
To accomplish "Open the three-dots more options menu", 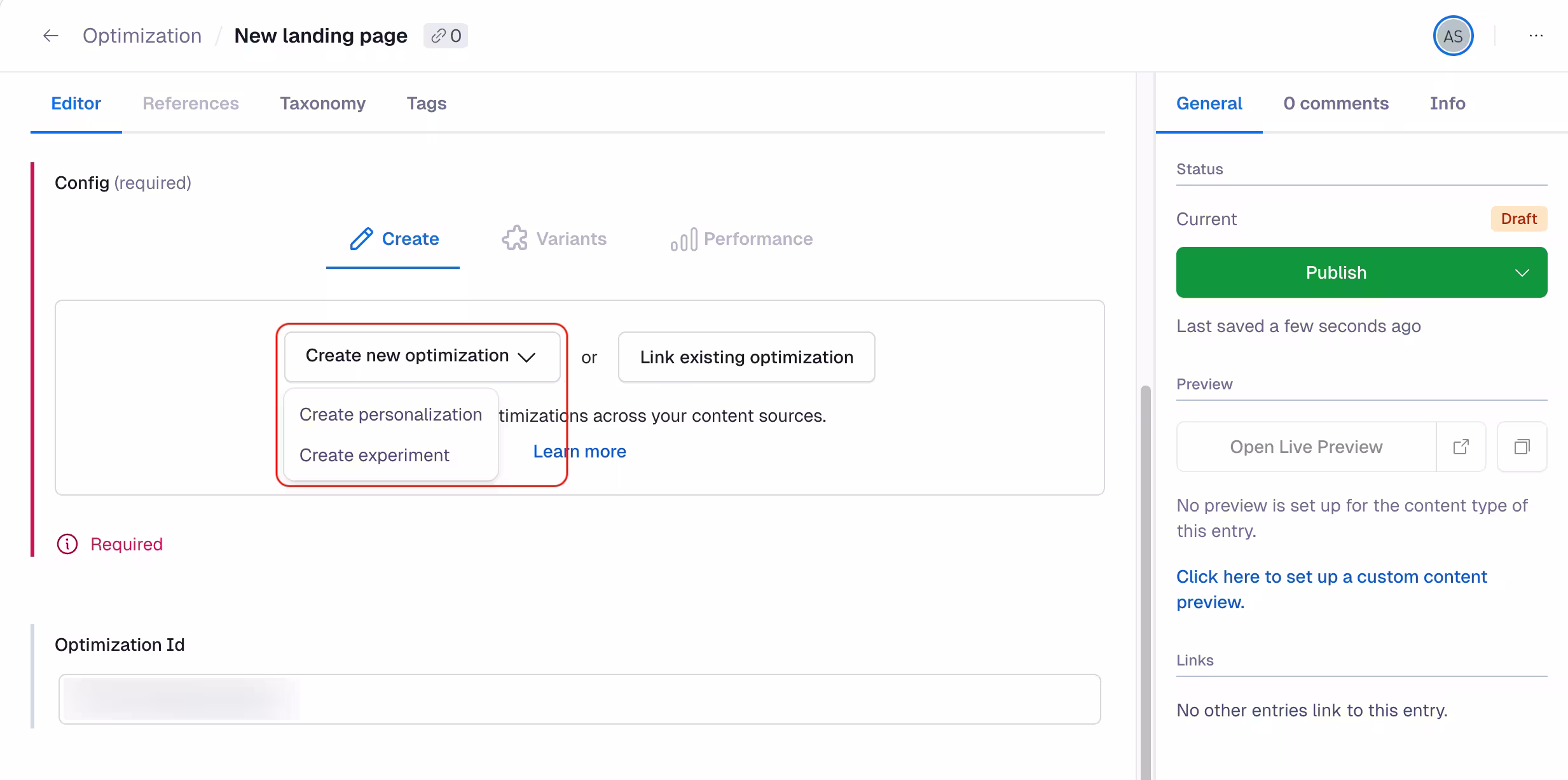I will coord(1536,36).
